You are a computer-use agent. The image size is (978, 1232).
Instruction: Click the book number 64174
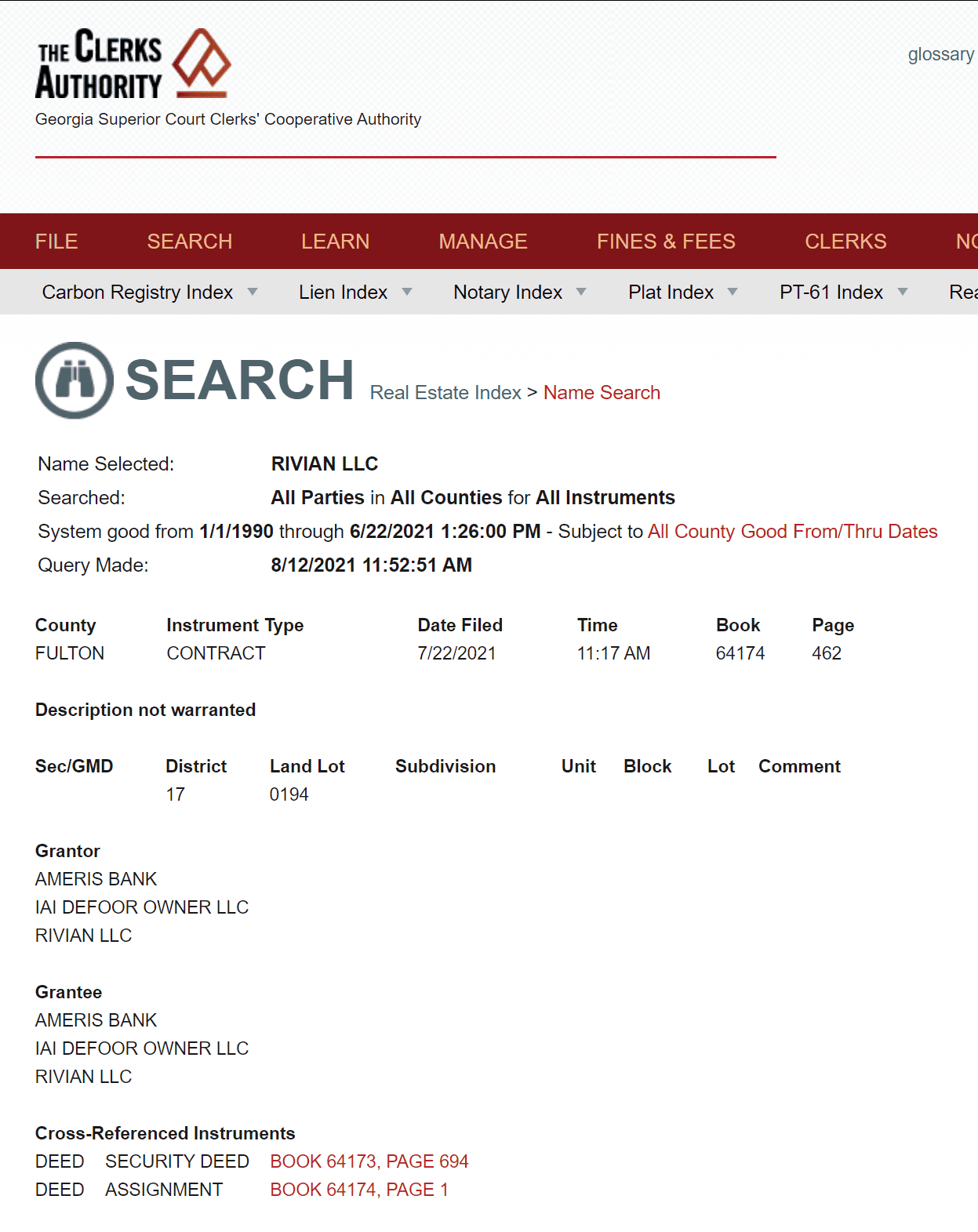[x=740, y=653]
